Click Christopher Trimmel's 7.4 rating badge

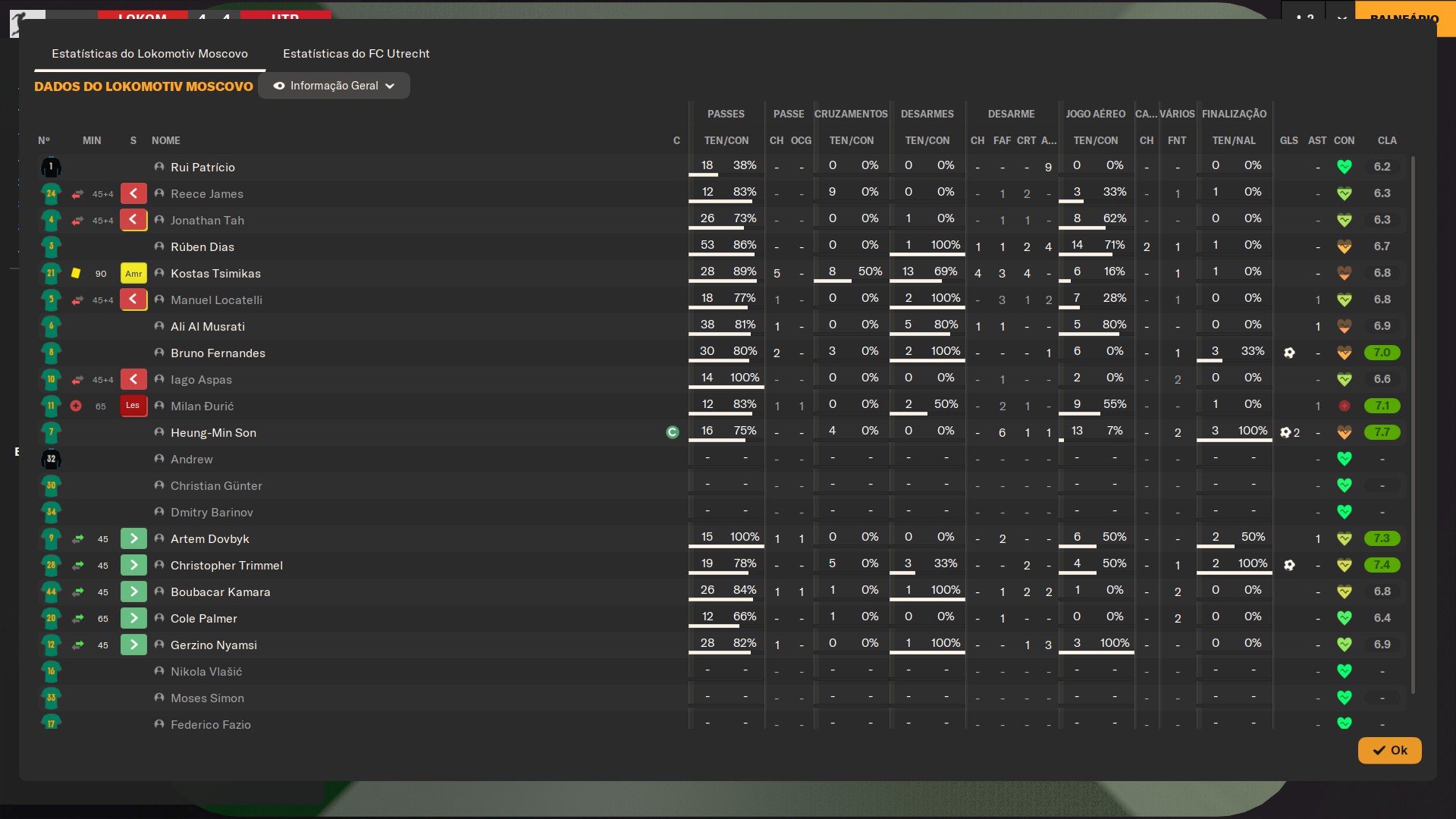[x=1382, y=565]
